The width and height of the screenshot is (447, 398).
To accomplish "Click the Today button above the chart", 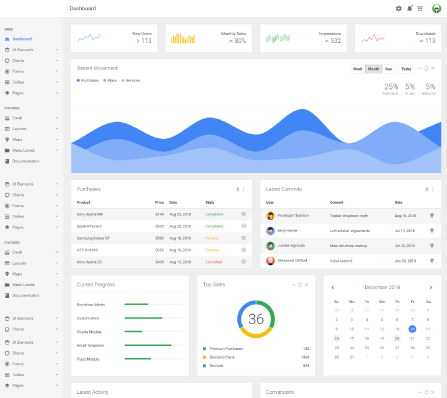I will click(406, 69).
